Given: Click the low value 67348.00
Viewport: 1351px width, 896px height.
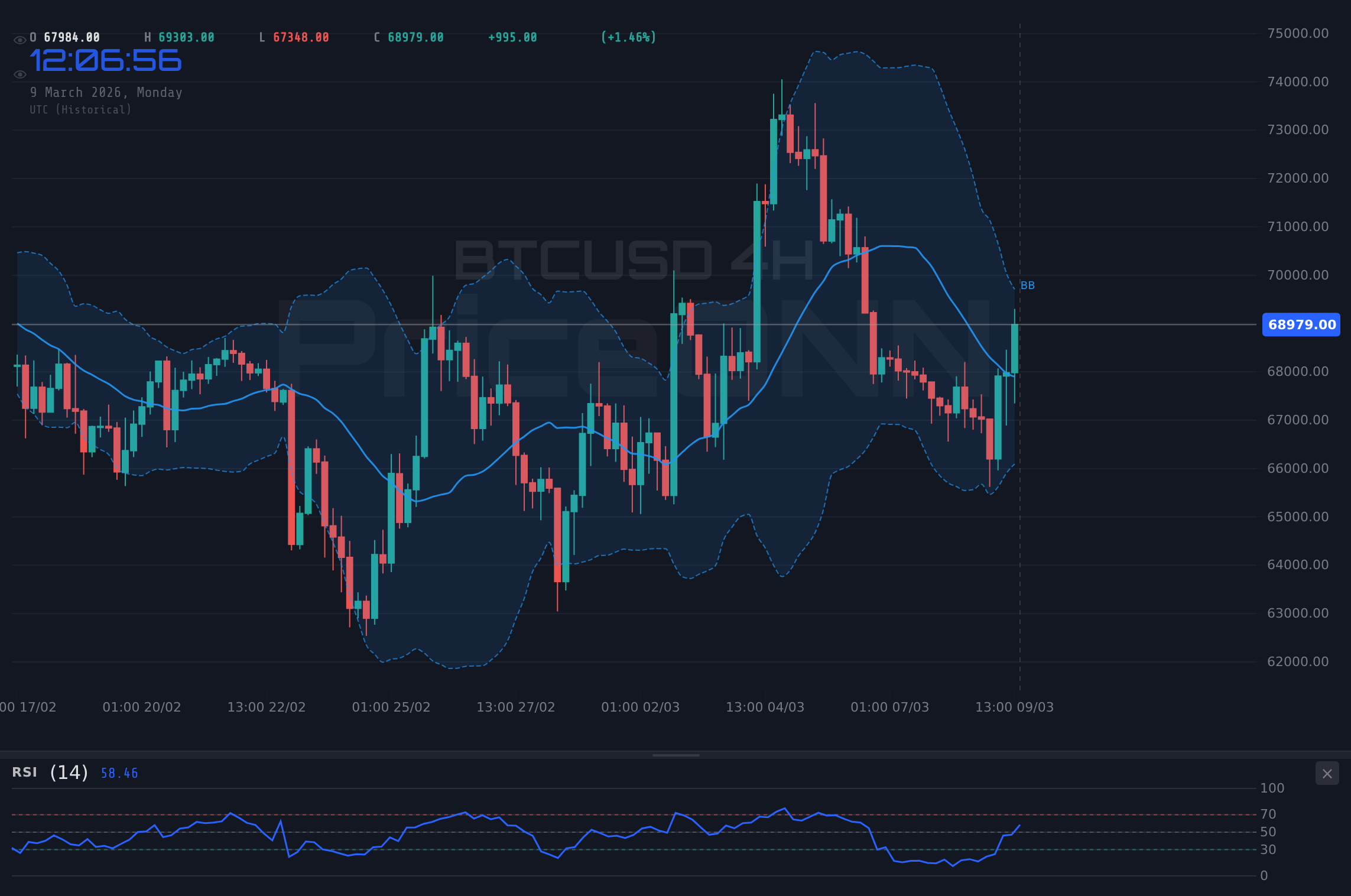Looking at the screenshot, I should pos(301,37).
